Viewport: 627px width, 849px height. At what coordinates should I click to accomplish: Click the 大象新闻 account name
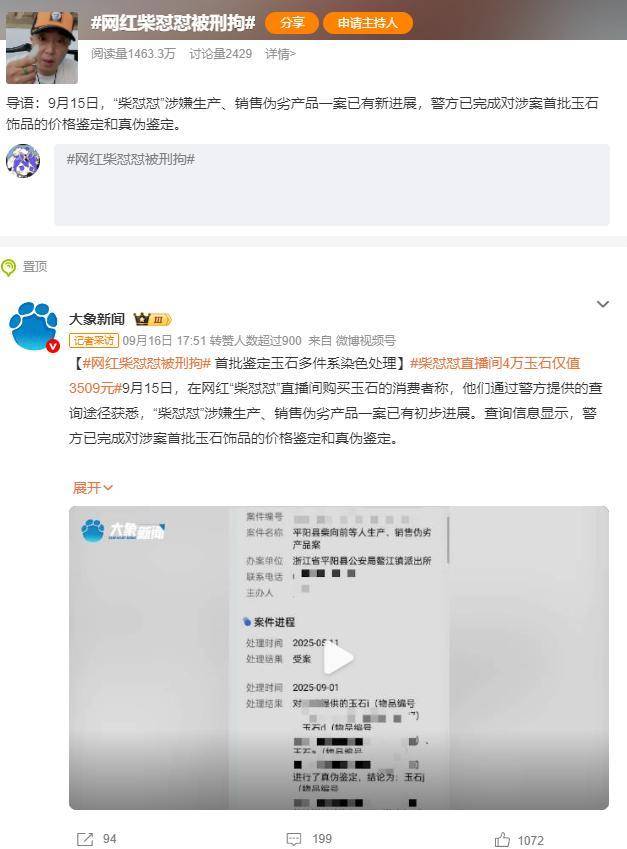97,319
